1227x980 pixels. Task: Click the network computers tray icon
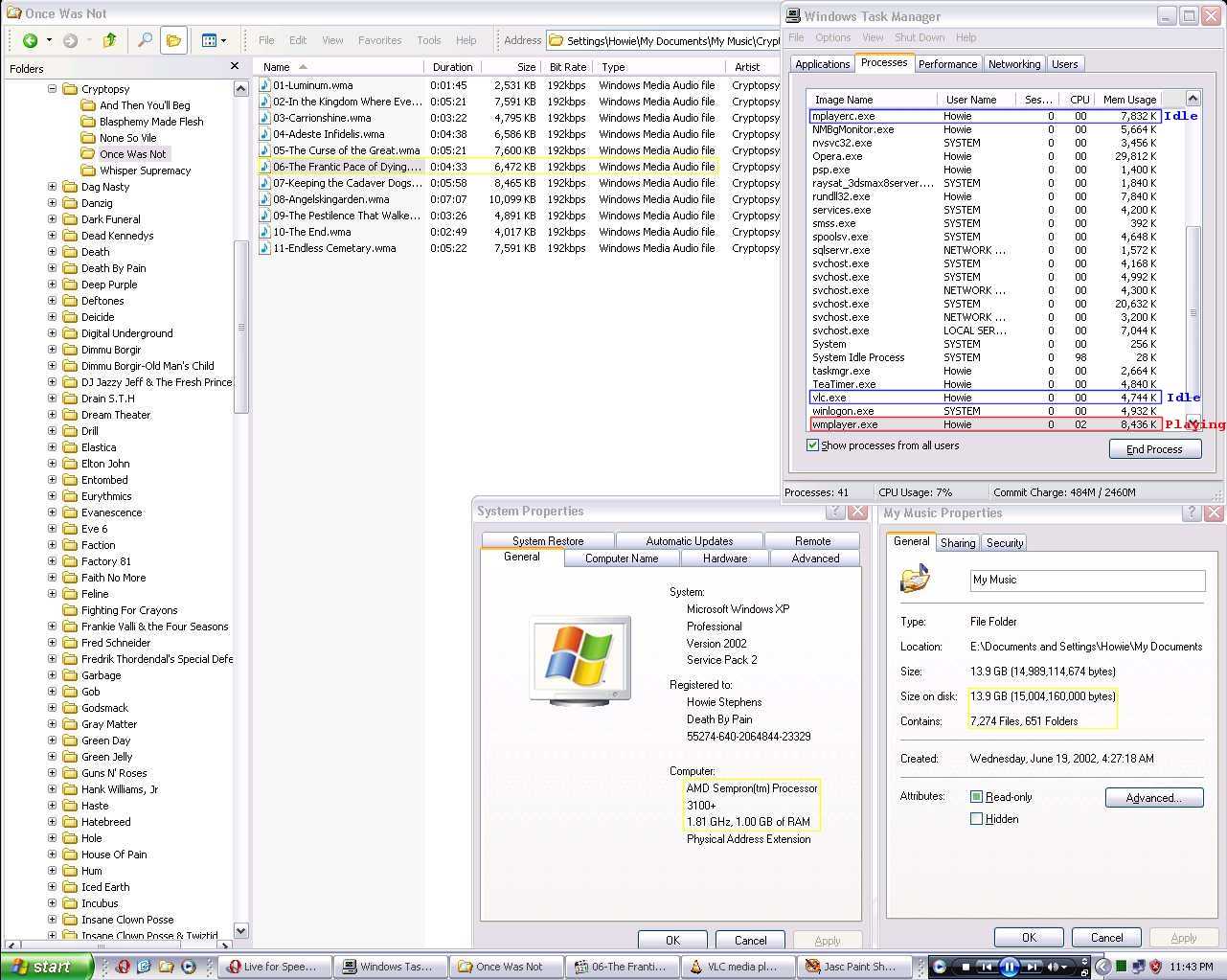coord(1139,967)
